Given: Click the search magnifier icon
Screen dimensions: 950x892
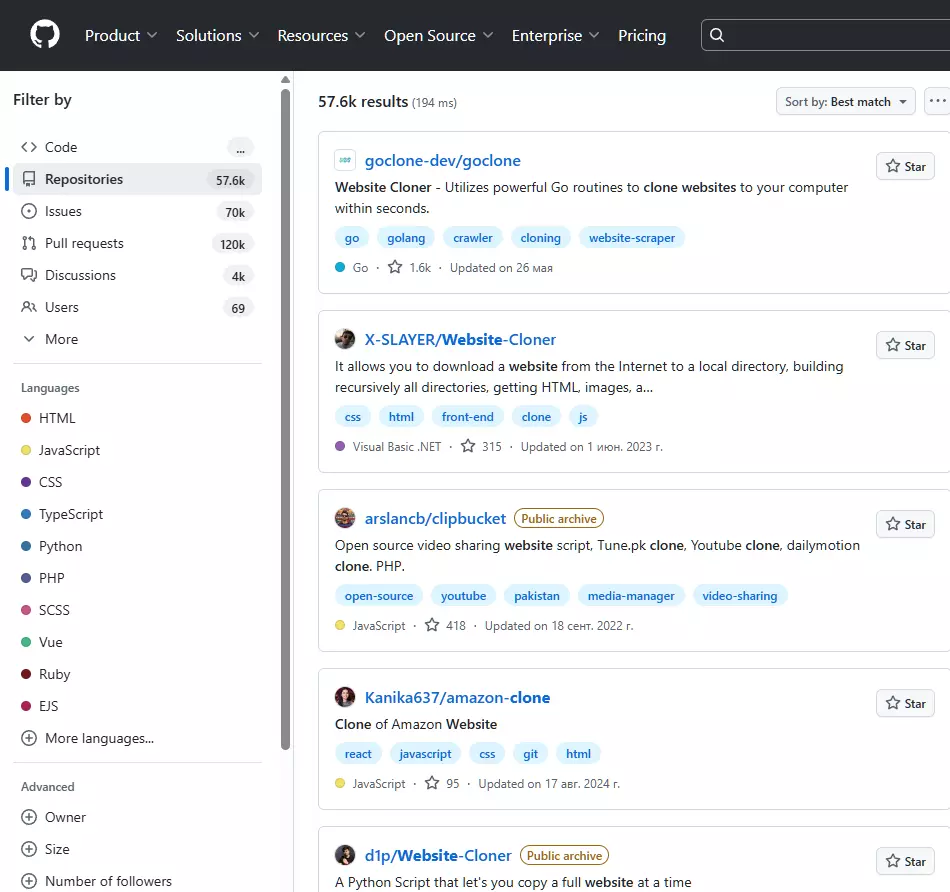Looking at the screenshot, I should [x=717, y=35].
